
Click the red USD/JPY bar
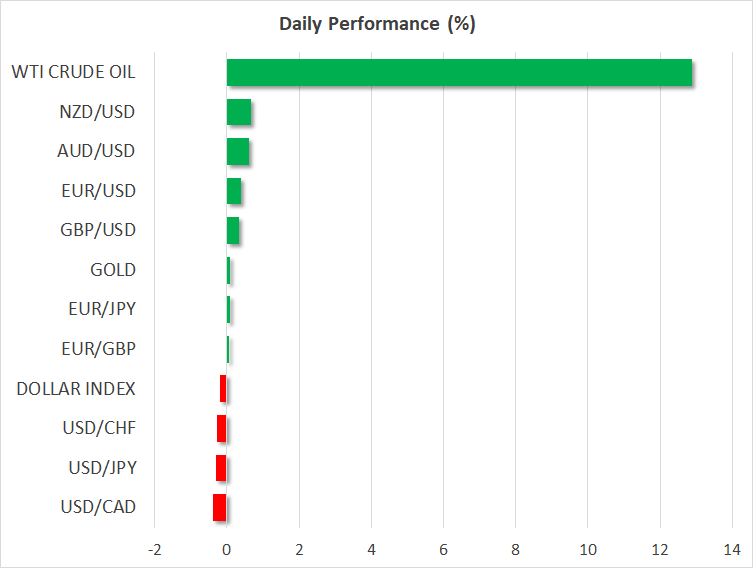point(221,468)
